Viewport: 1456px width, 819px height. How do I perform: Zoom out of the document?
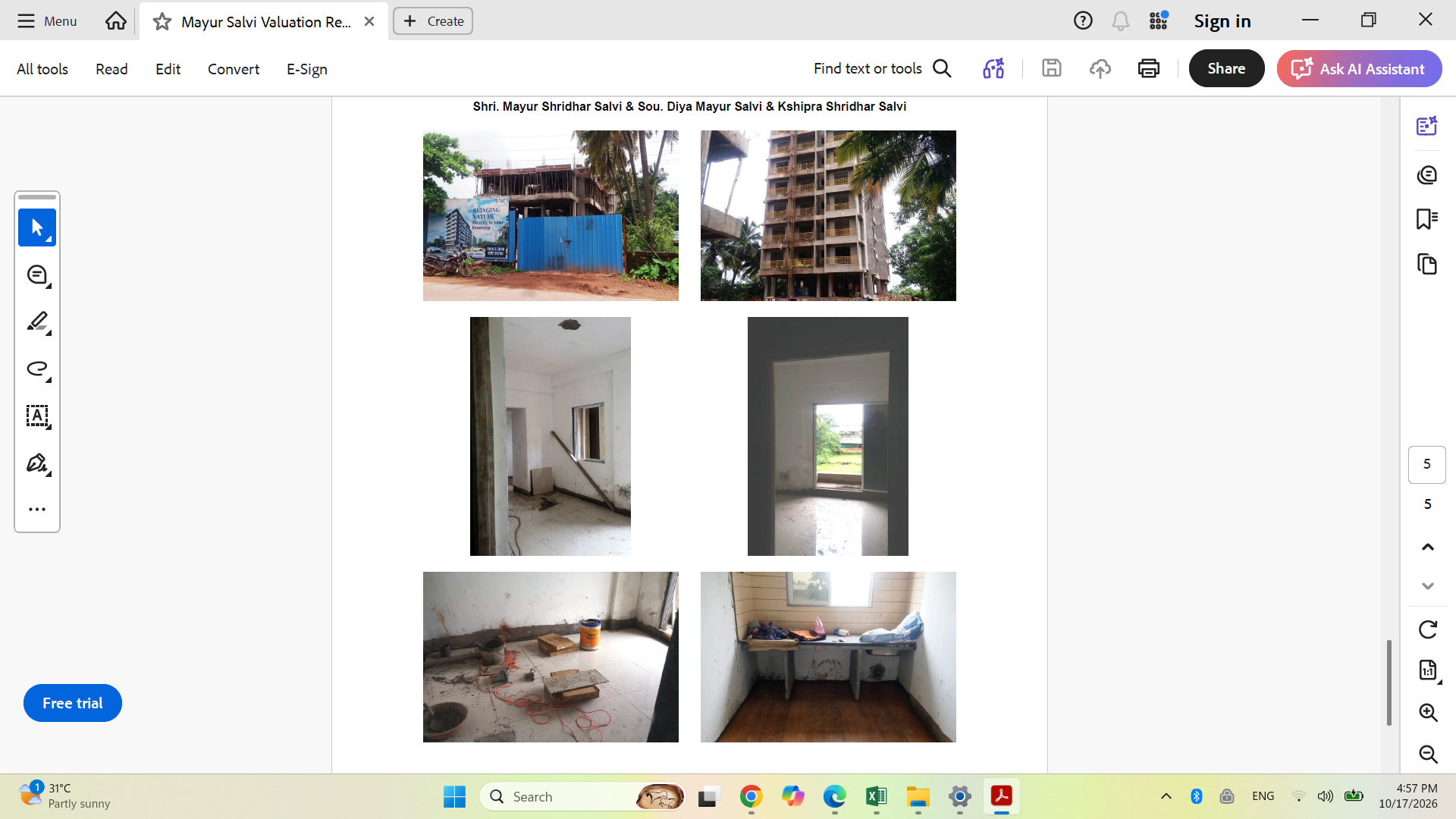[1428, 754]
